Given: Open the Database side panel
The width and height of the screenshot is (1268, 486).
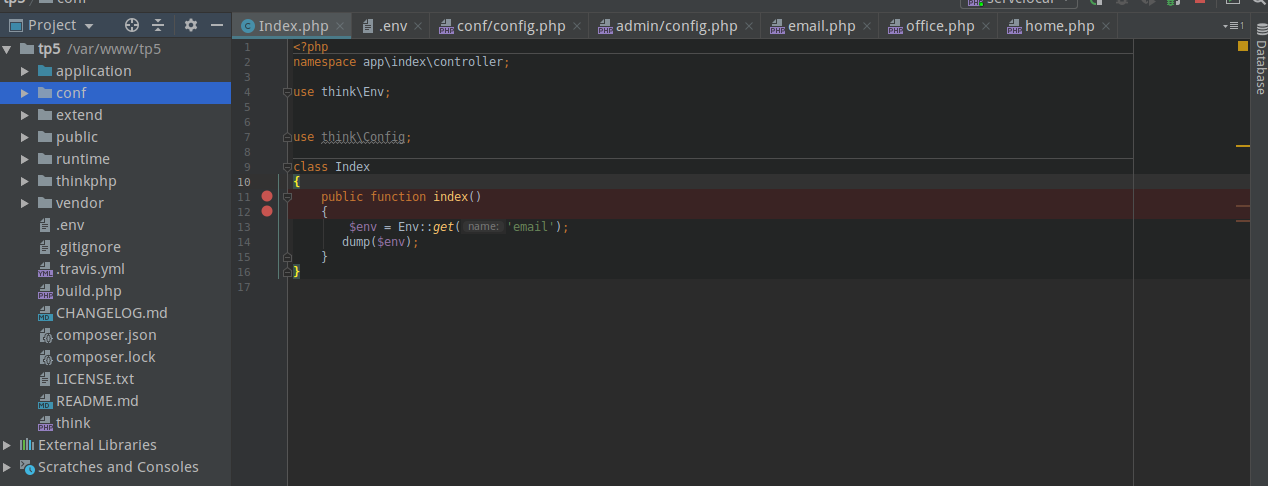Looking at the screenshot, I should [1260, 64].
